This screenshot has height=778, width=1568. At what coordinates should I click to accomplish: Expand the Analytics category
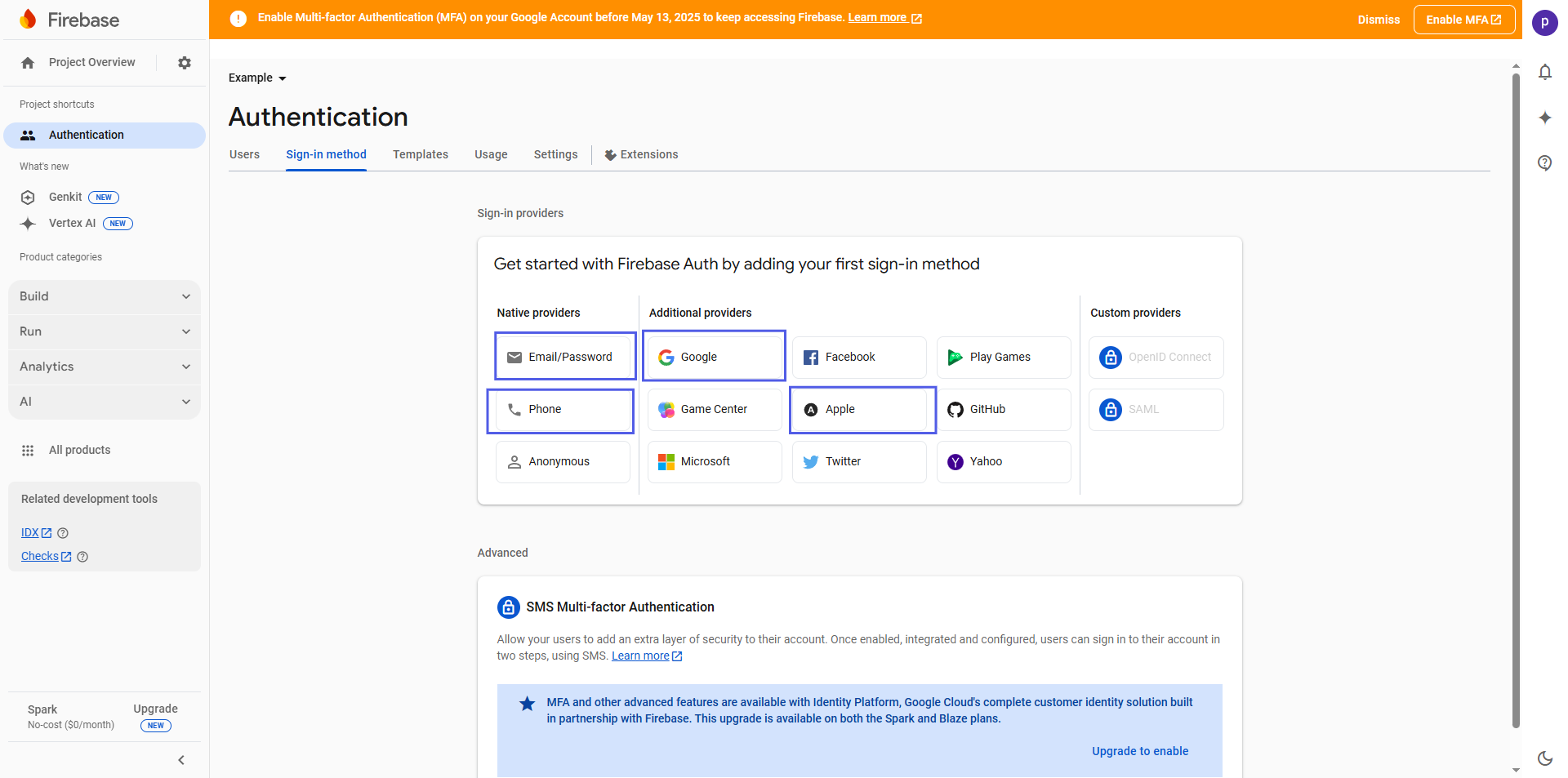coord(105,367)
